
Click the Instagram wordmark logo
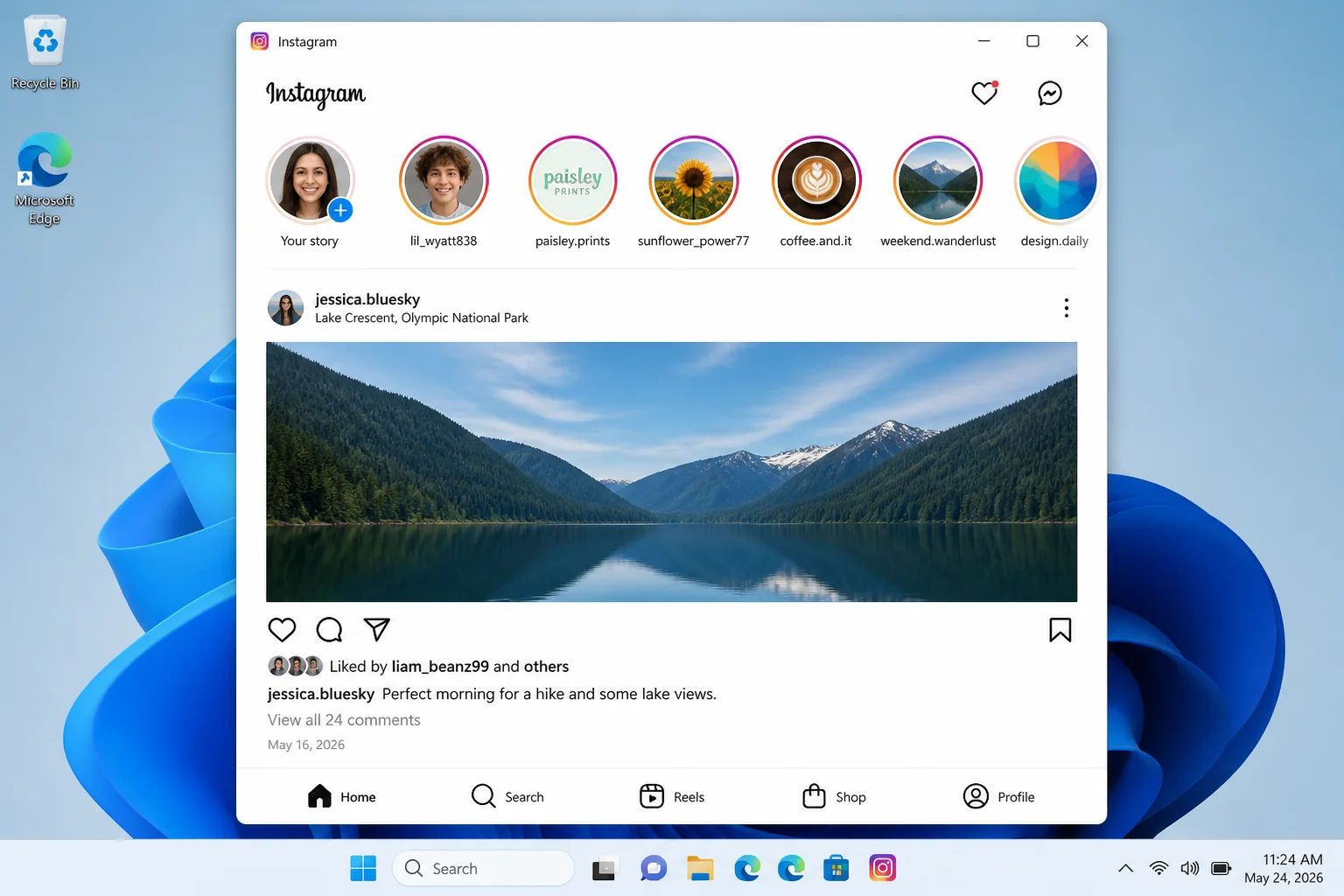click(316, 94)
